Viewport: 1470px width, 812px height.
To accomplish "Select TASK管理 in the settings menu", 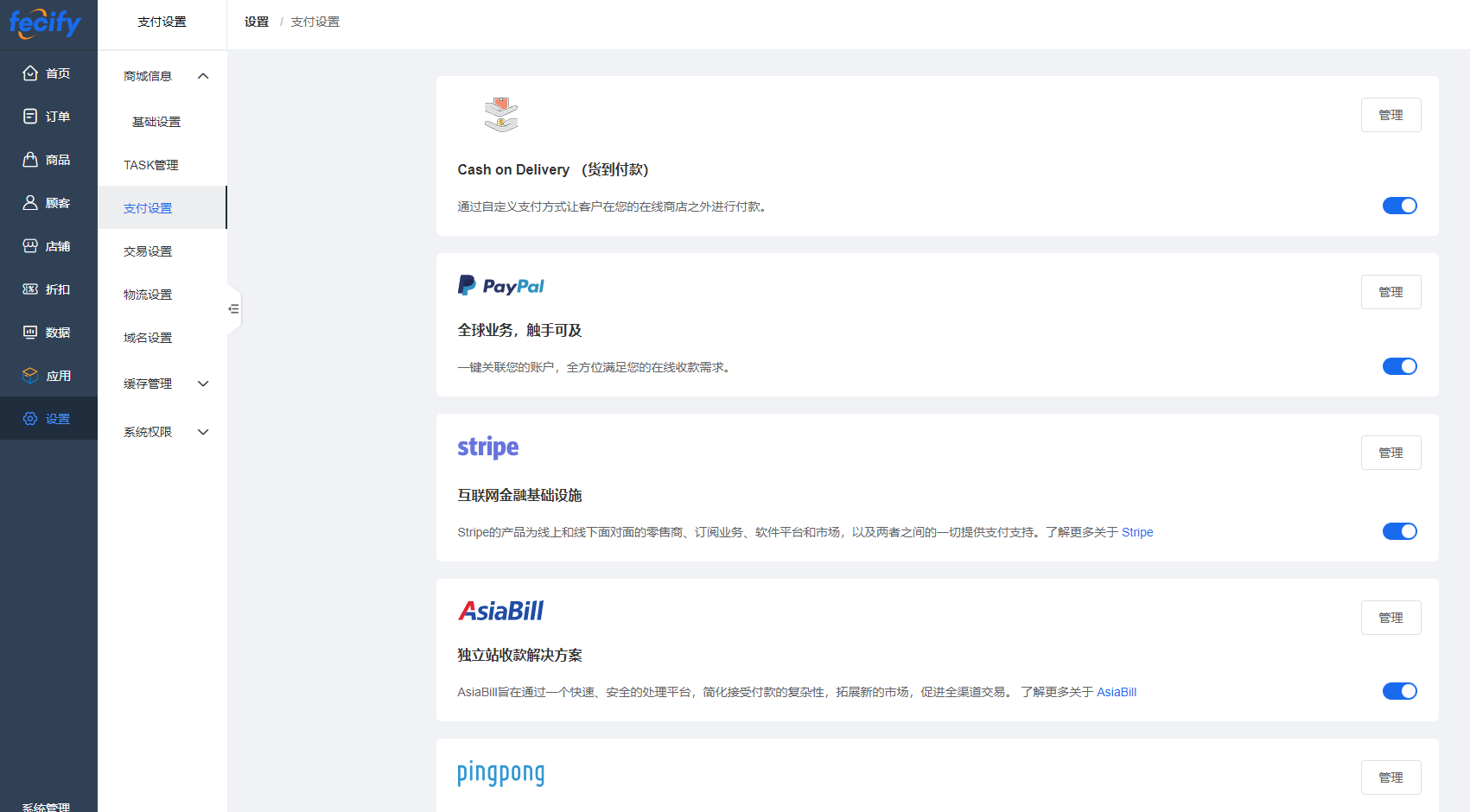I will click(151, 165).
